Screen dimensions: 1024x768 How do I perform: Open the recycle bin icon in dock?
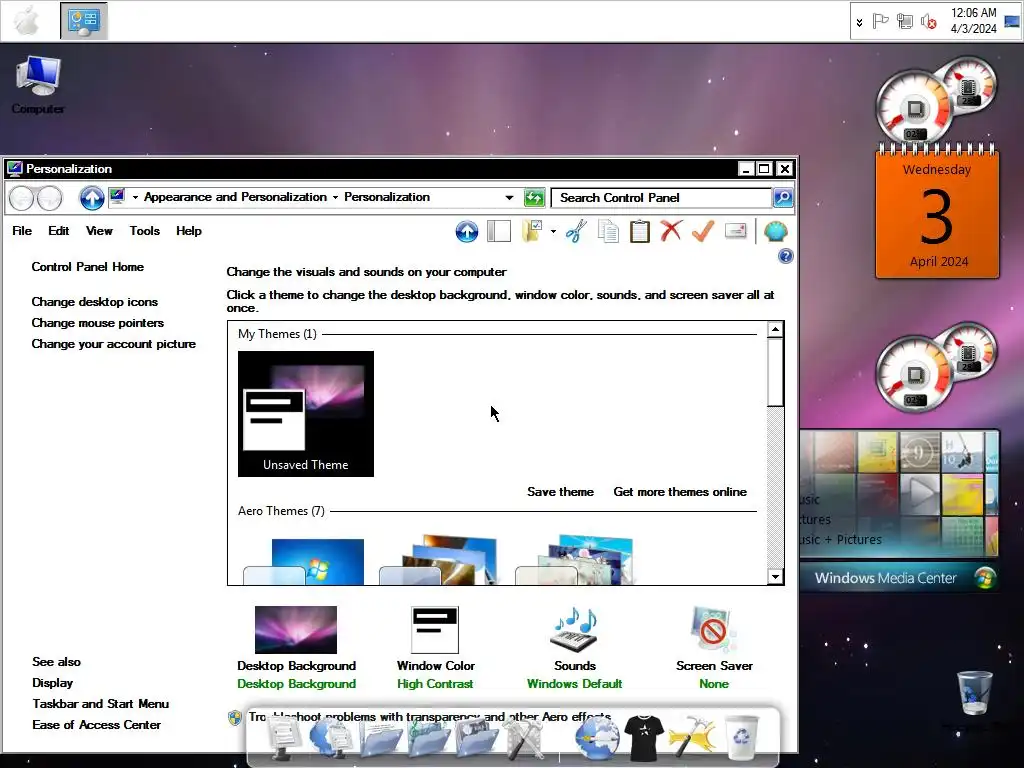pos(742,737)
